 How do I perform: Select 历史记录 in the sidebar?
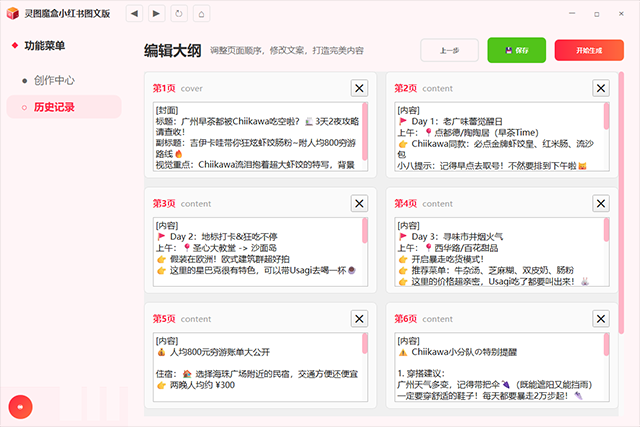[64, 107]
